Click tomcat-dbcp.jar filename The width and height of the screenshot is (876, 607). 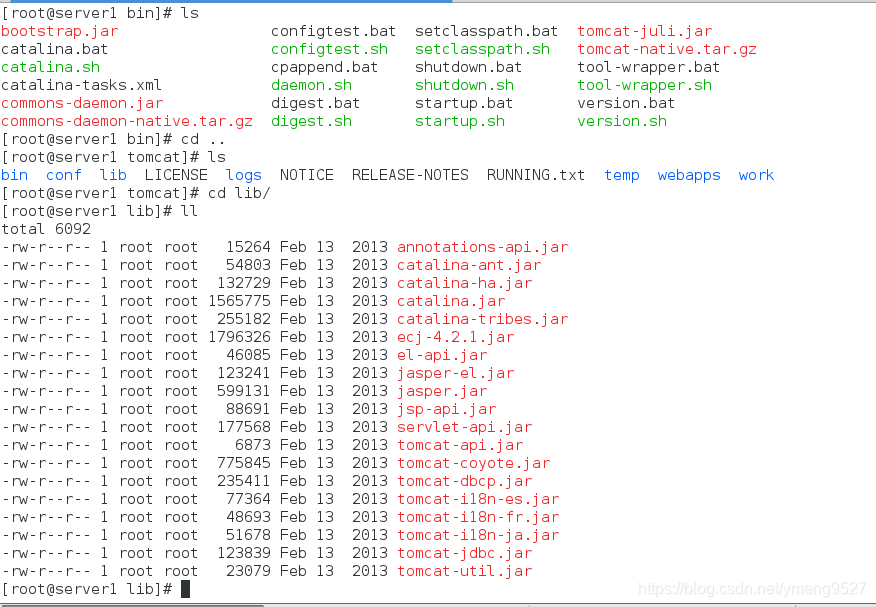(x=465, y=481)
